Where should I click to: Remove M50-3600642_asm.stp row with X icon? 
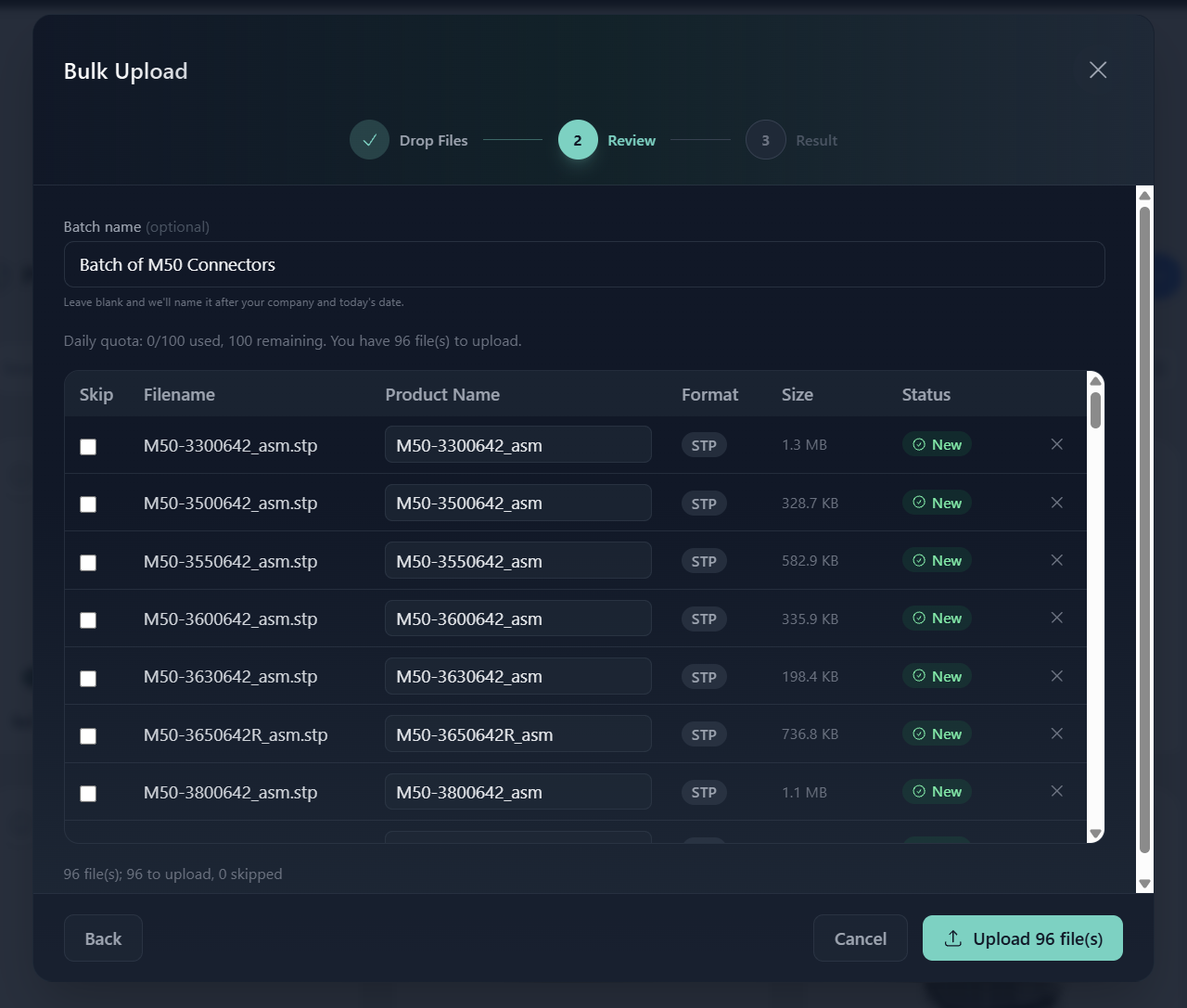tap(1056, 618)
